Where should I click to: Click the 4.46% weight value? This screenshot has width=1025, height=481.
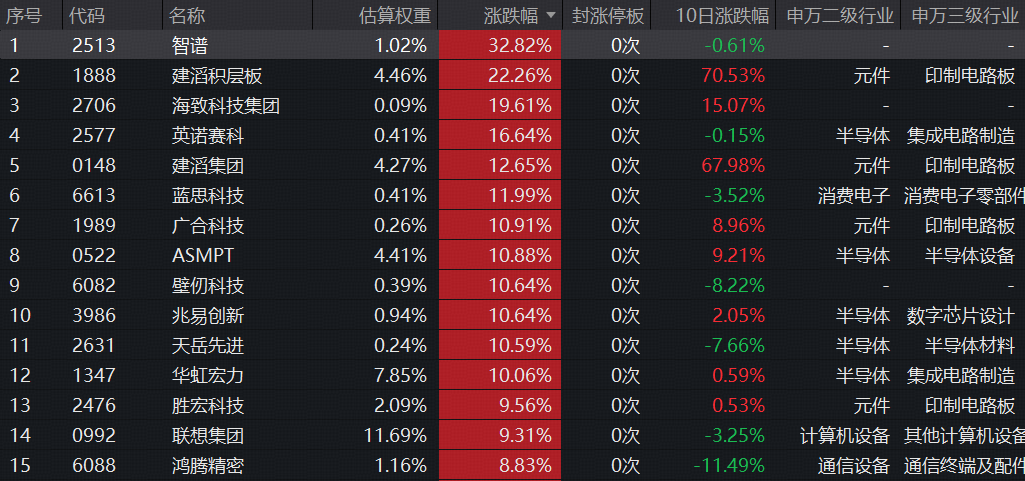(x=400, y=76)
